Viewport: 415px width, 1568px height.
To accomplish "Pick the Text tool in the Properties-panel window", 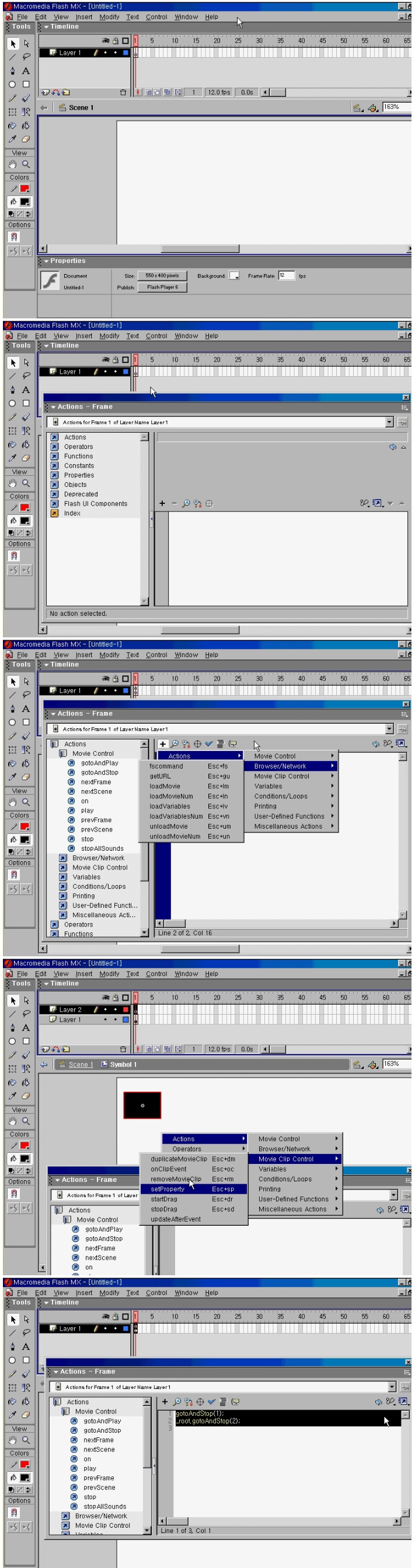I will click(26, 71).
